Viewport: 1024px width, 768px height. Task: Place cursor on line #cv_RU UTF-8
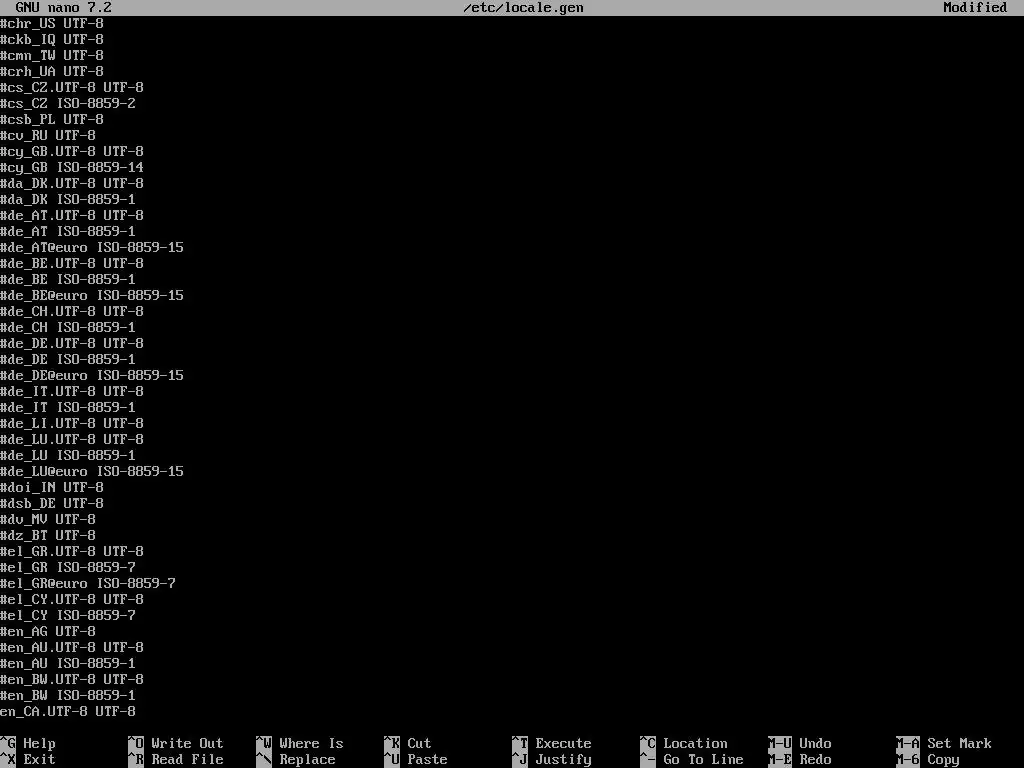(48, 135)
